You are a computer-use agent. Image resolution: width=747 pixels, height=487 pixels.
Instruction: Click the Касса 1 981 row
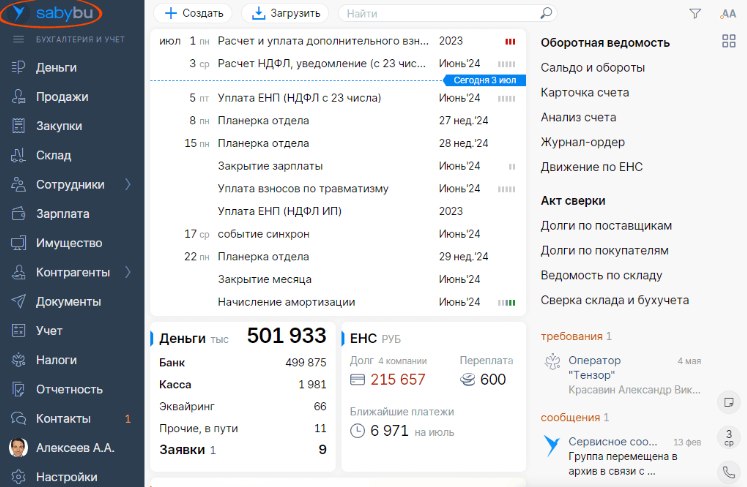click(x=242, y=385)
